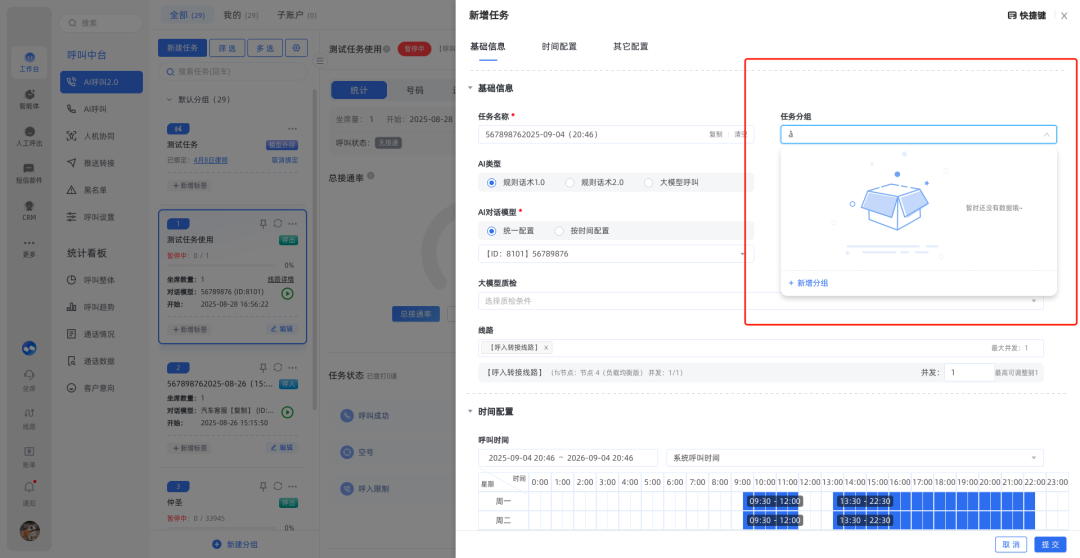Select the 规则话术2.0 radio option
Viewport: 1080px width, 558px height.
pyautogui.click(x=570, y=183)
